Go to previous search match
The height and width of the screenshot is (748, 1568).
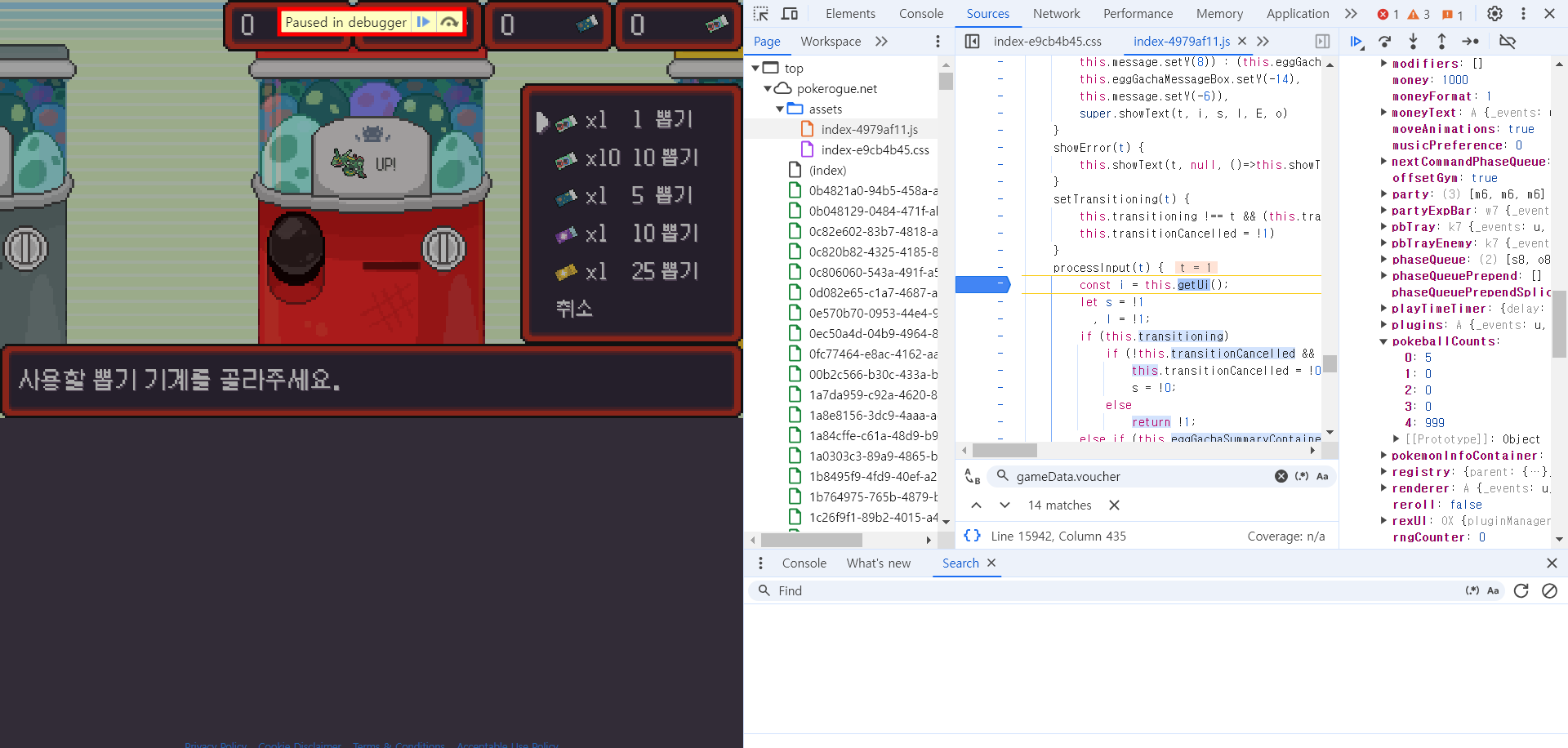coord(976,505)
